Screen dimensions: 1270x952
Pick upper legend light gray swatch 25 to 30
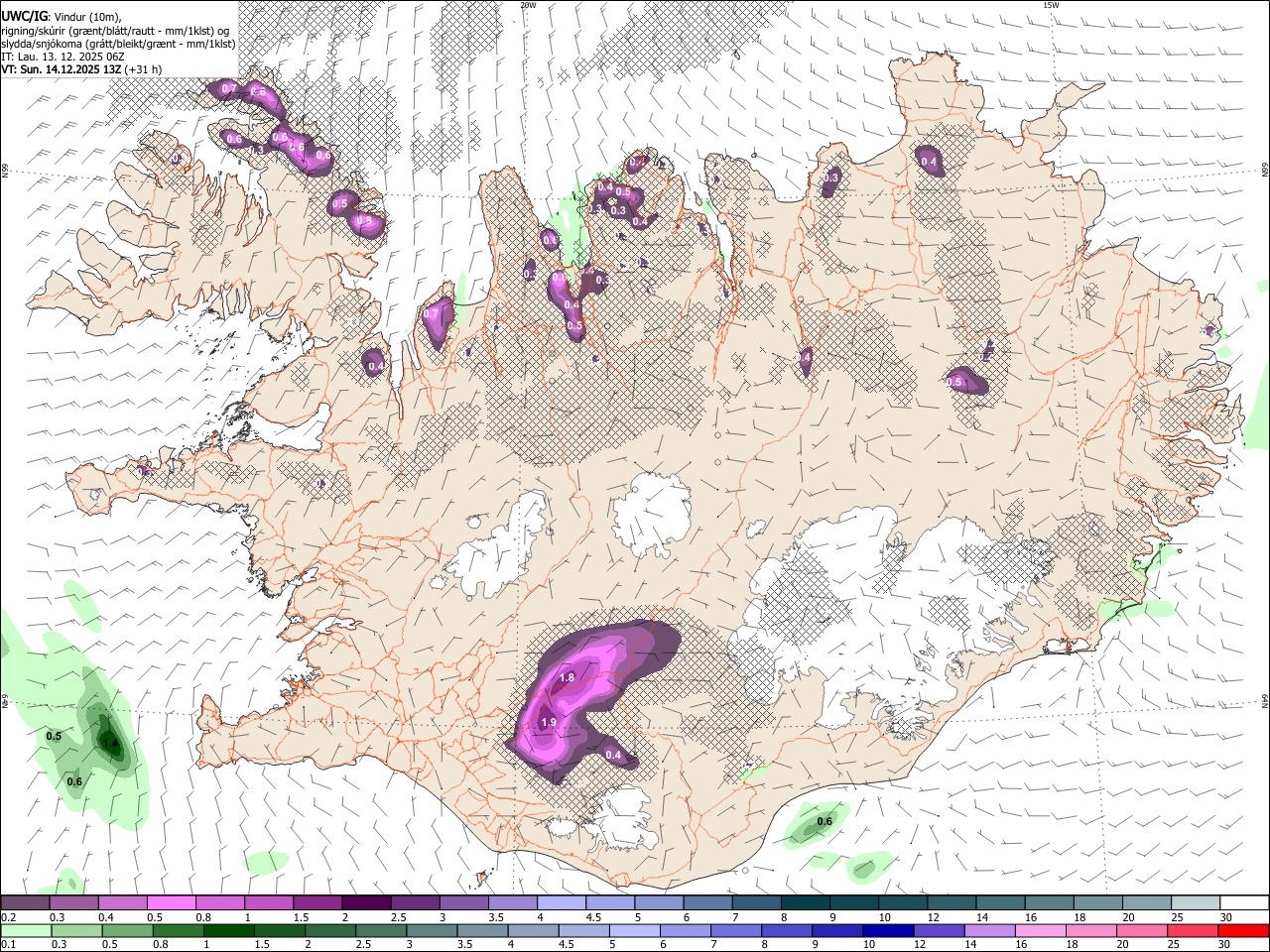[x=1196, y=902]
